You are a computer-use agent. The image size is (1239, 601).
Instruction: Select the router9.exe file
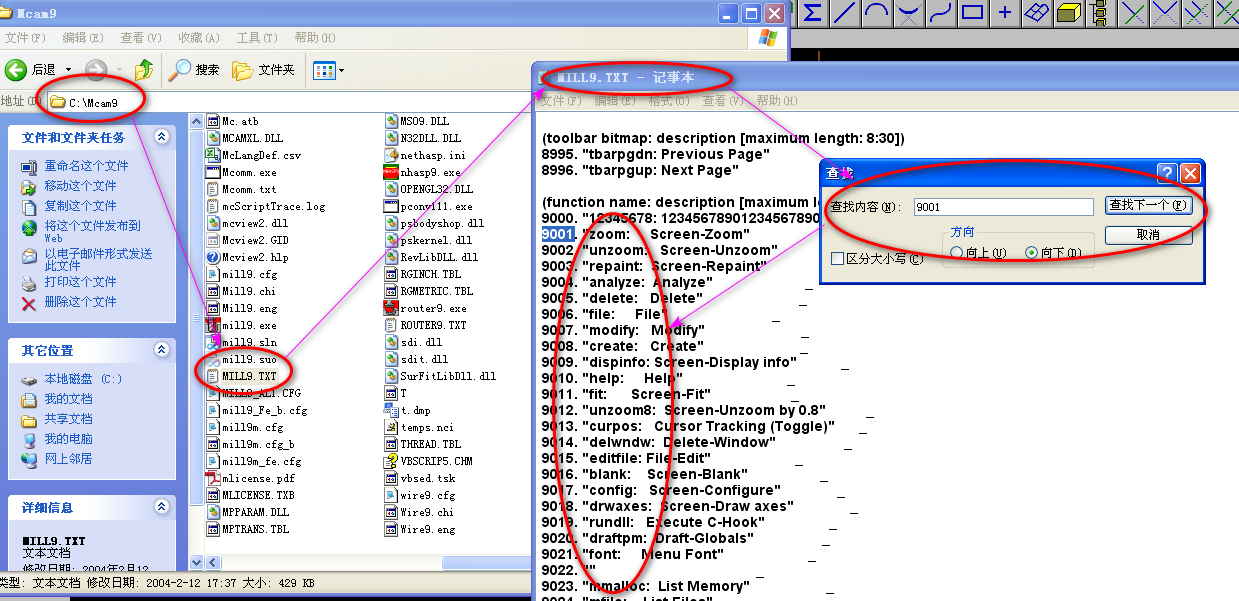pos(425,308)
